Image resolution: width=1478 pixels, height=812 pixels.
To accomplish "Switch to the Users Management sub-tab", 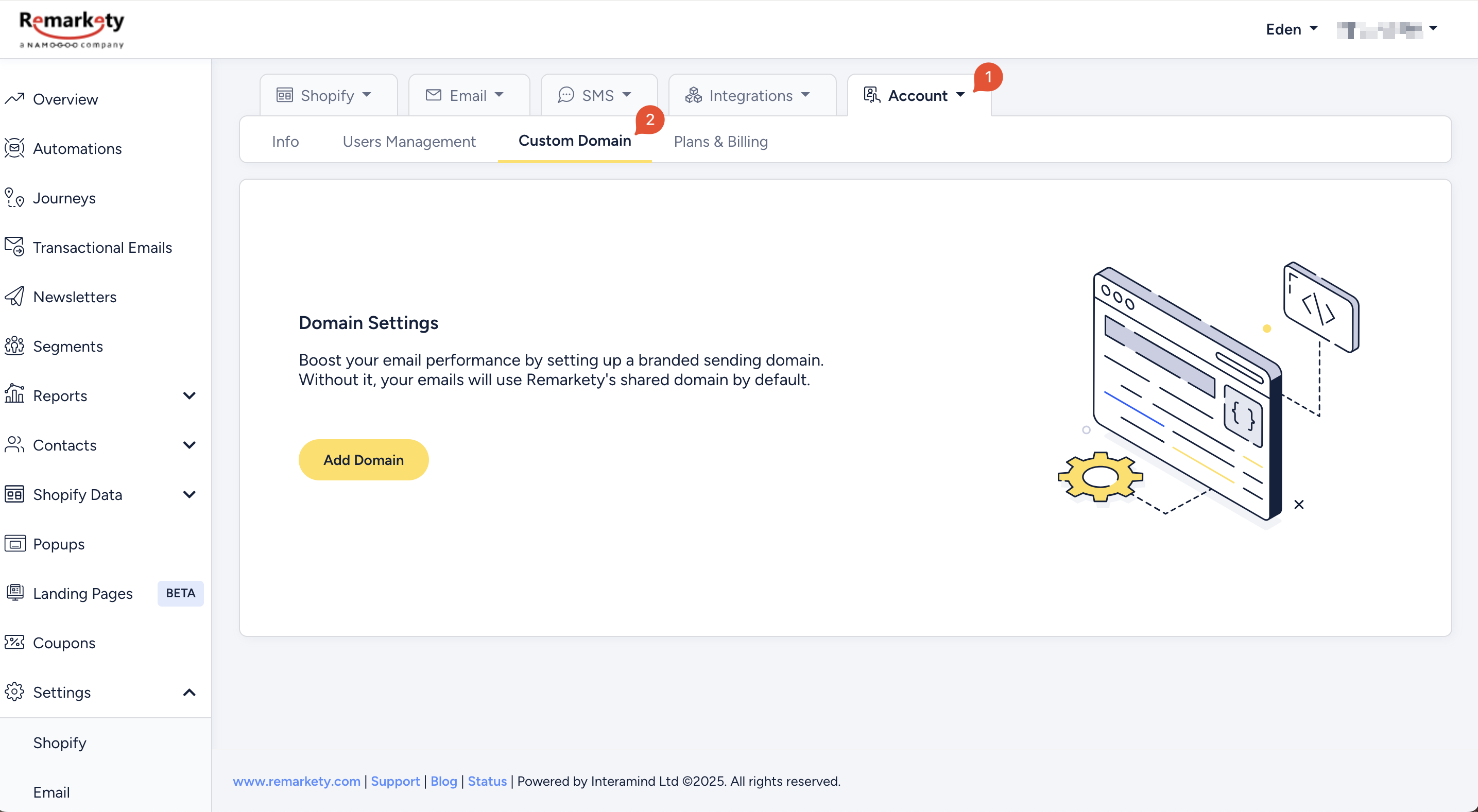I will (409, 141).
